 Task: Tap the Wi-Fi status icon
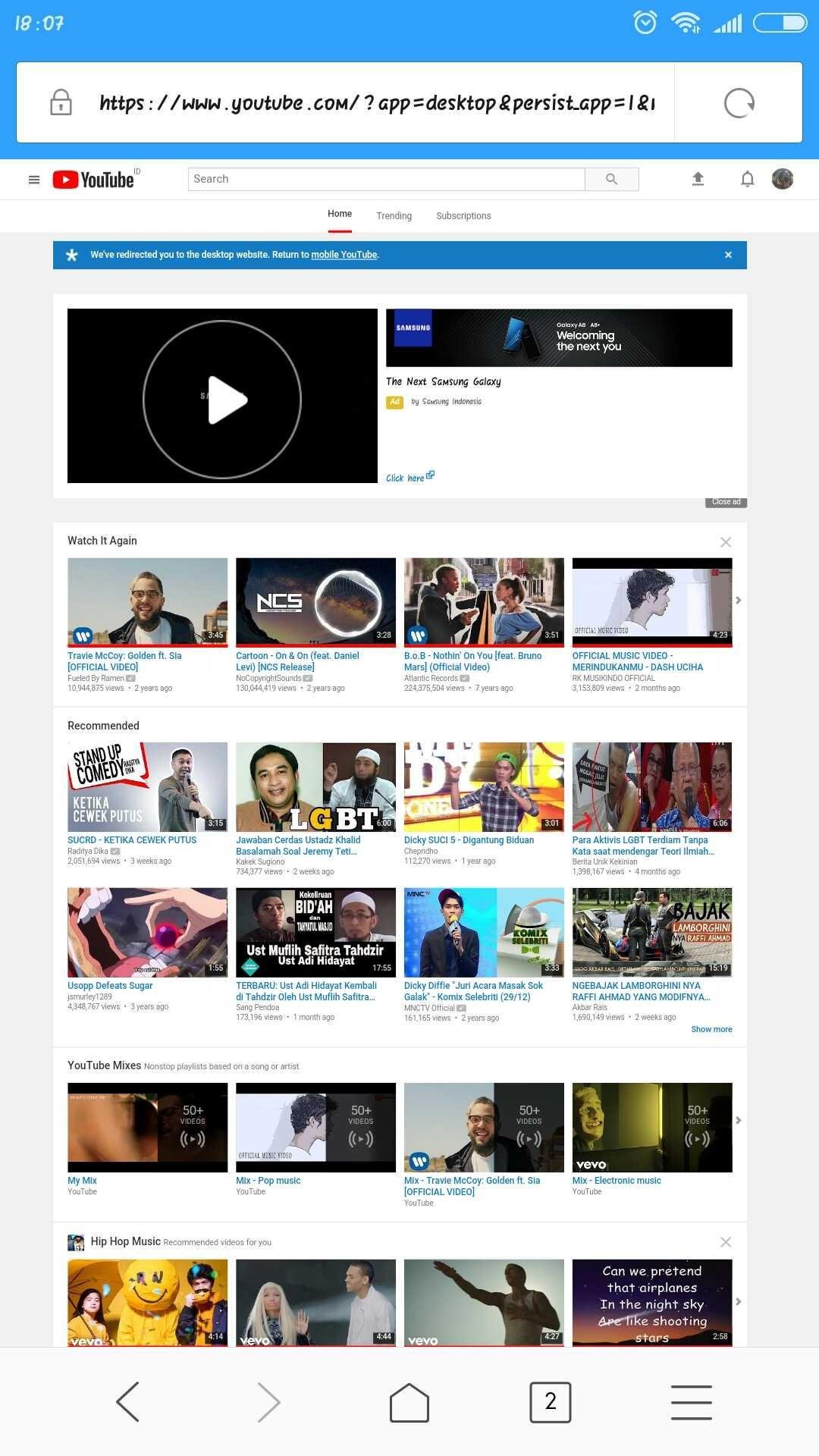(686, 23)
